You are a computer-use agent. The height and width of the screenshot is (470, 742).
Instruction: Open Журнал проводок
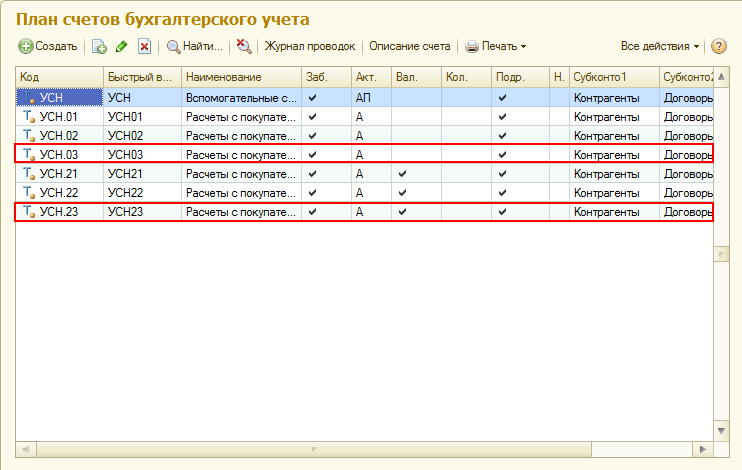pos(309,46)
